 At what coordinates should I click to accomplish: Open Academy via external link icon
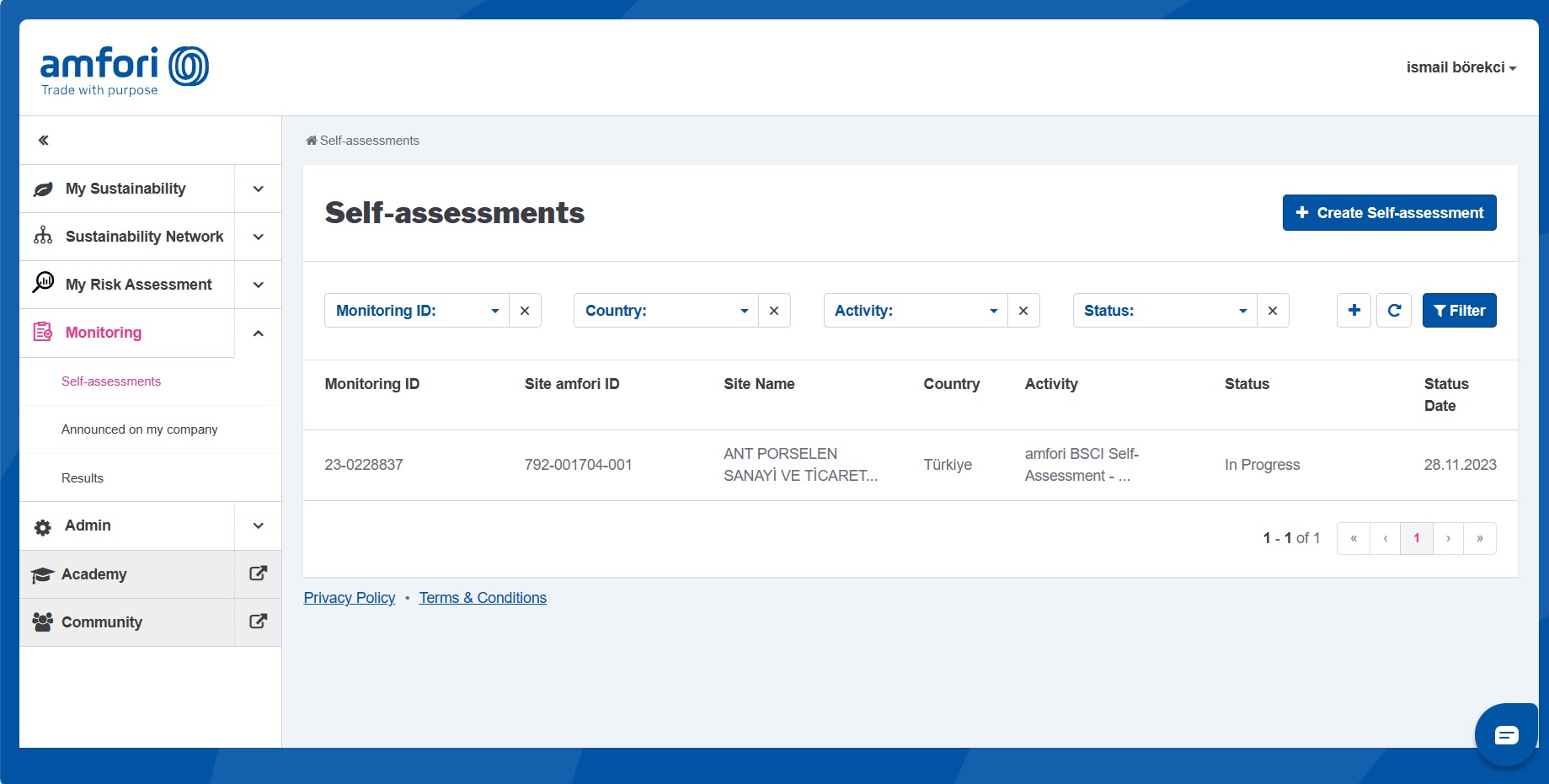click(259, 573)
